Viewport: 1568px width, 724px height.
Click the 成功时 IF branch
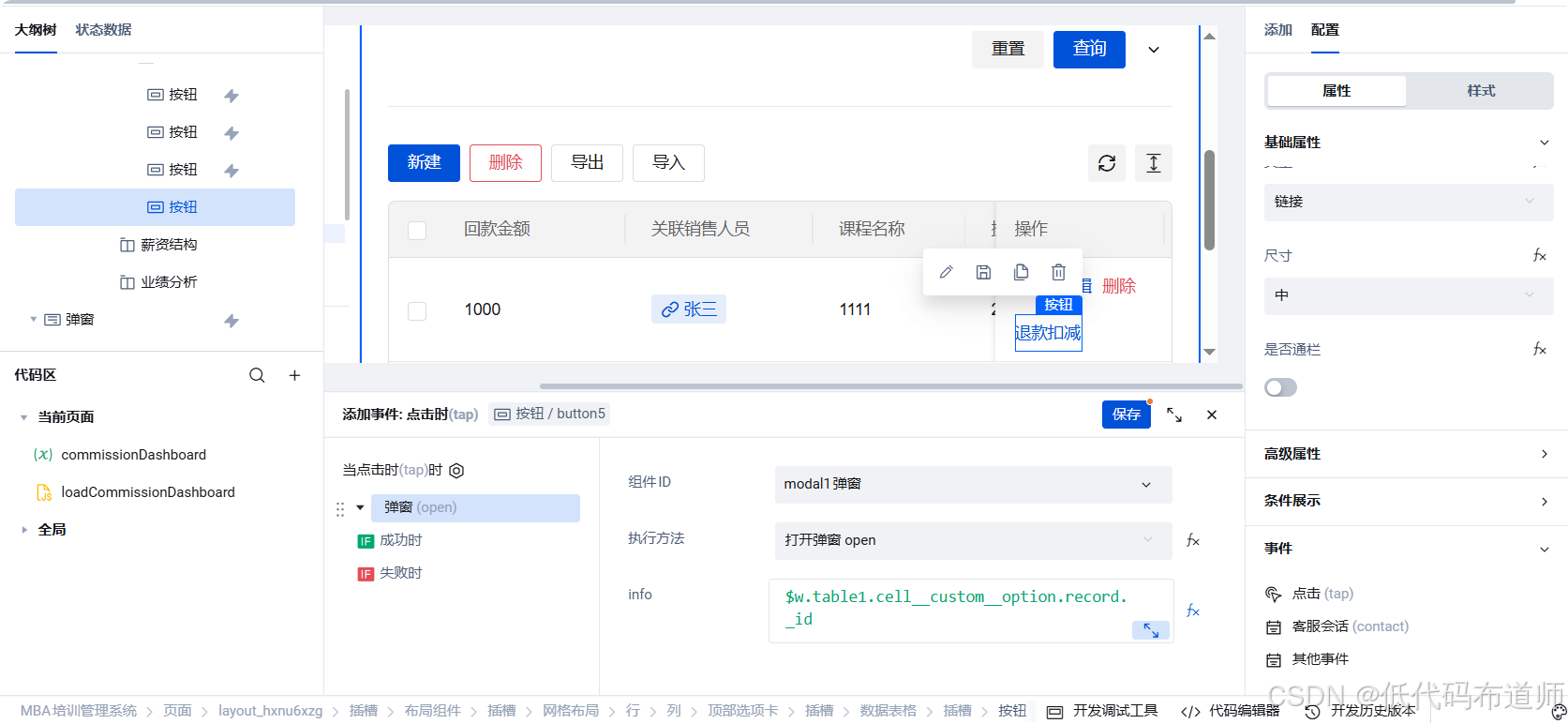click(x=390, y=540)
